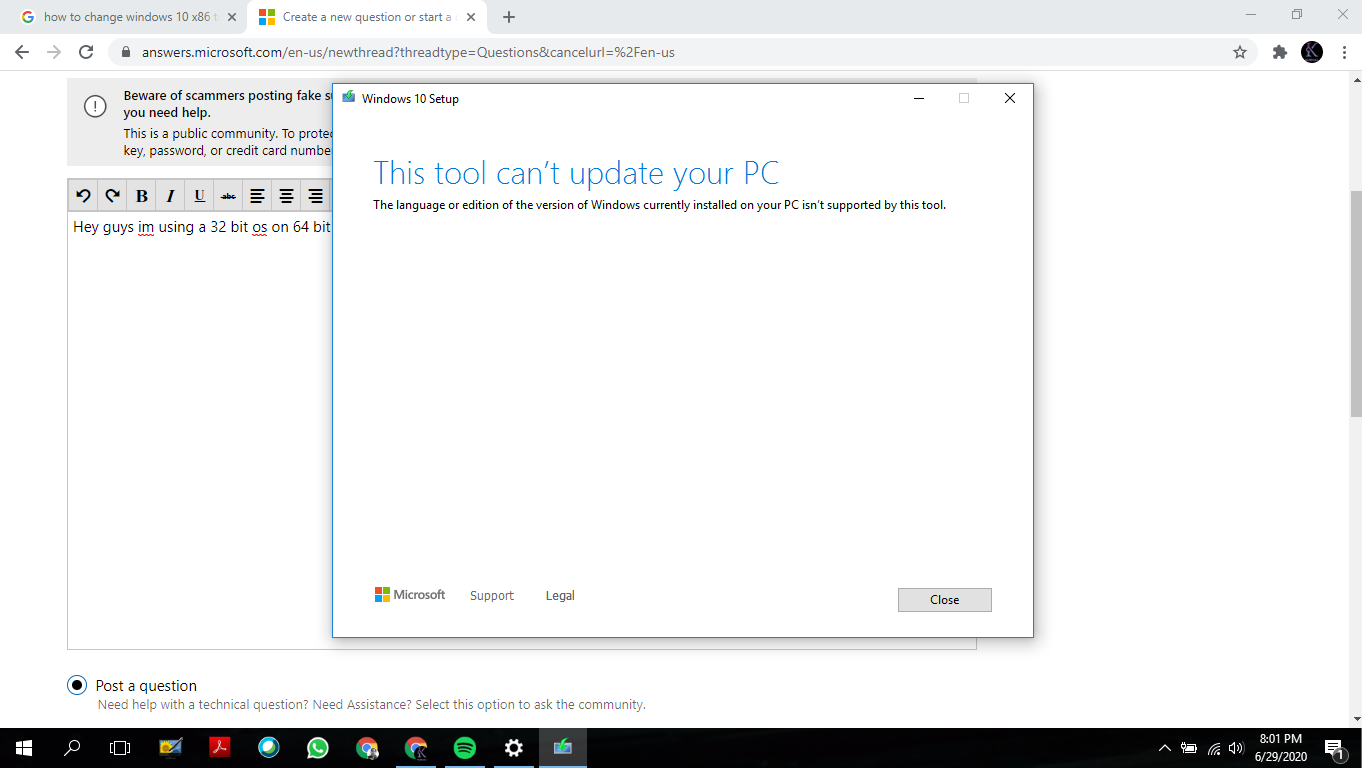View site security lock info
Viewport: 1362px width, 768px height.
pos(126,52)
